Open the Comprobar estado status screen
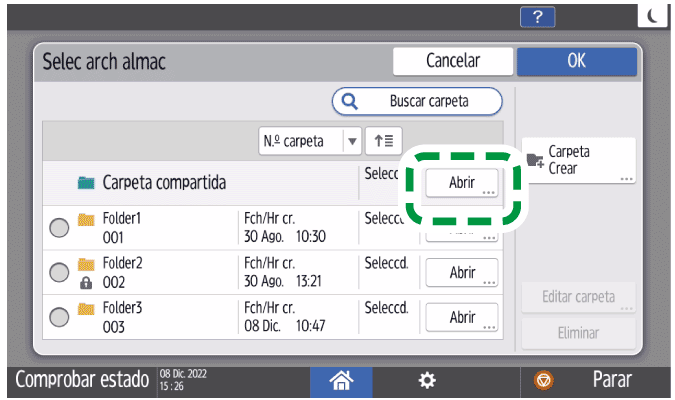This screenshot has width=675, height=400. tap(76, 381)
